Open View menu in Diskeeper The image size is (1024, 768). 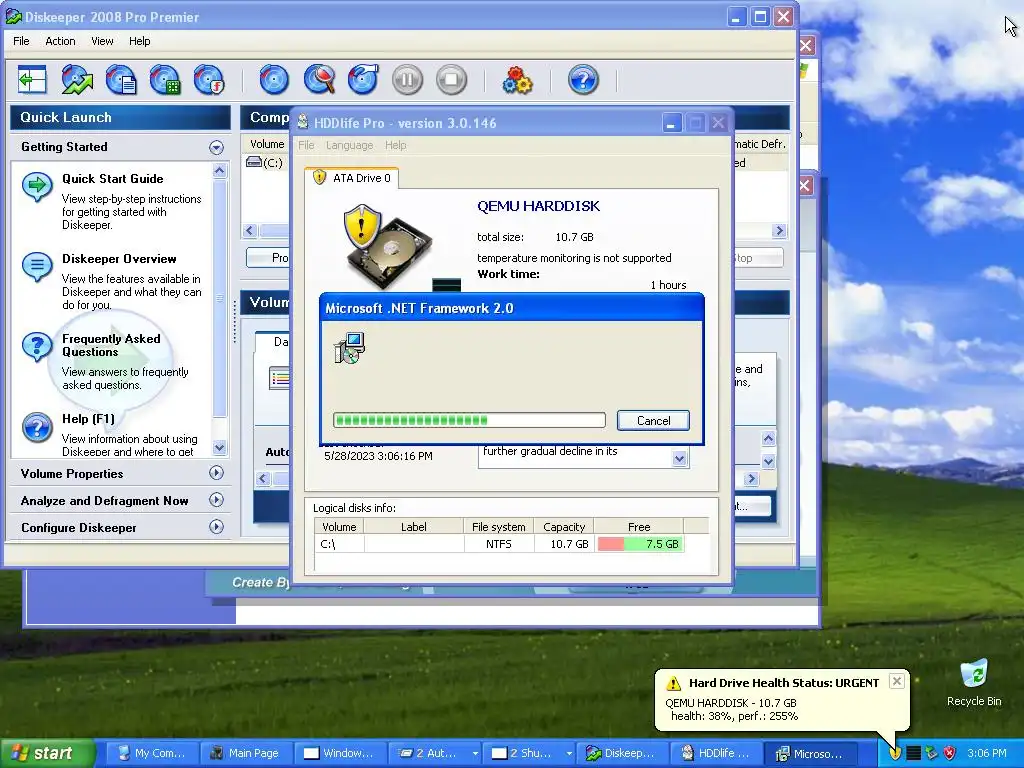(x=102, y=41)
